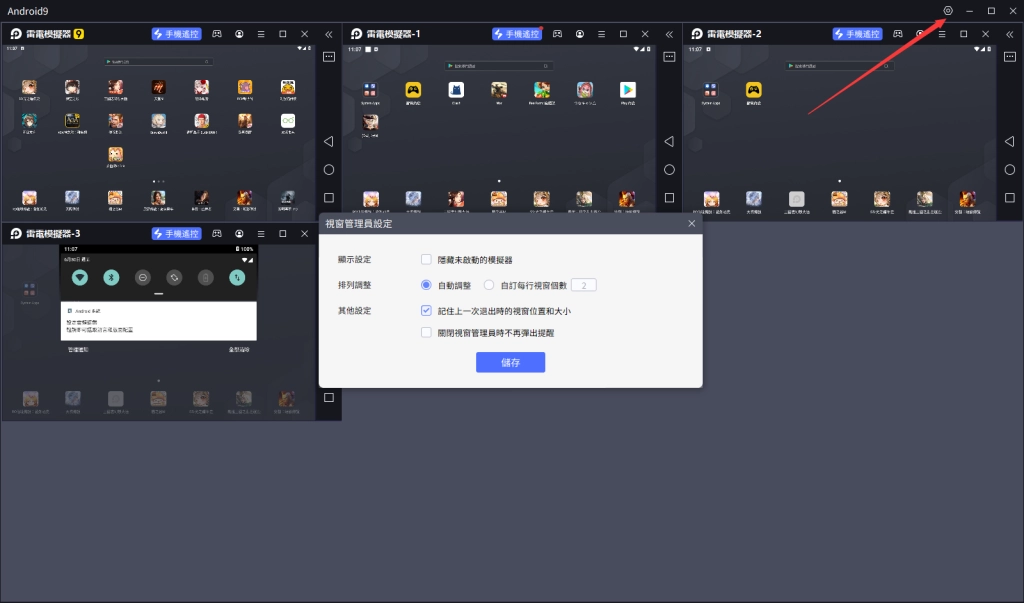Viewport: 1024px width, 603px height.
Task: Collapse sidebar chevron of 雷電模擬器-2 window
Action: (1010, 34)
